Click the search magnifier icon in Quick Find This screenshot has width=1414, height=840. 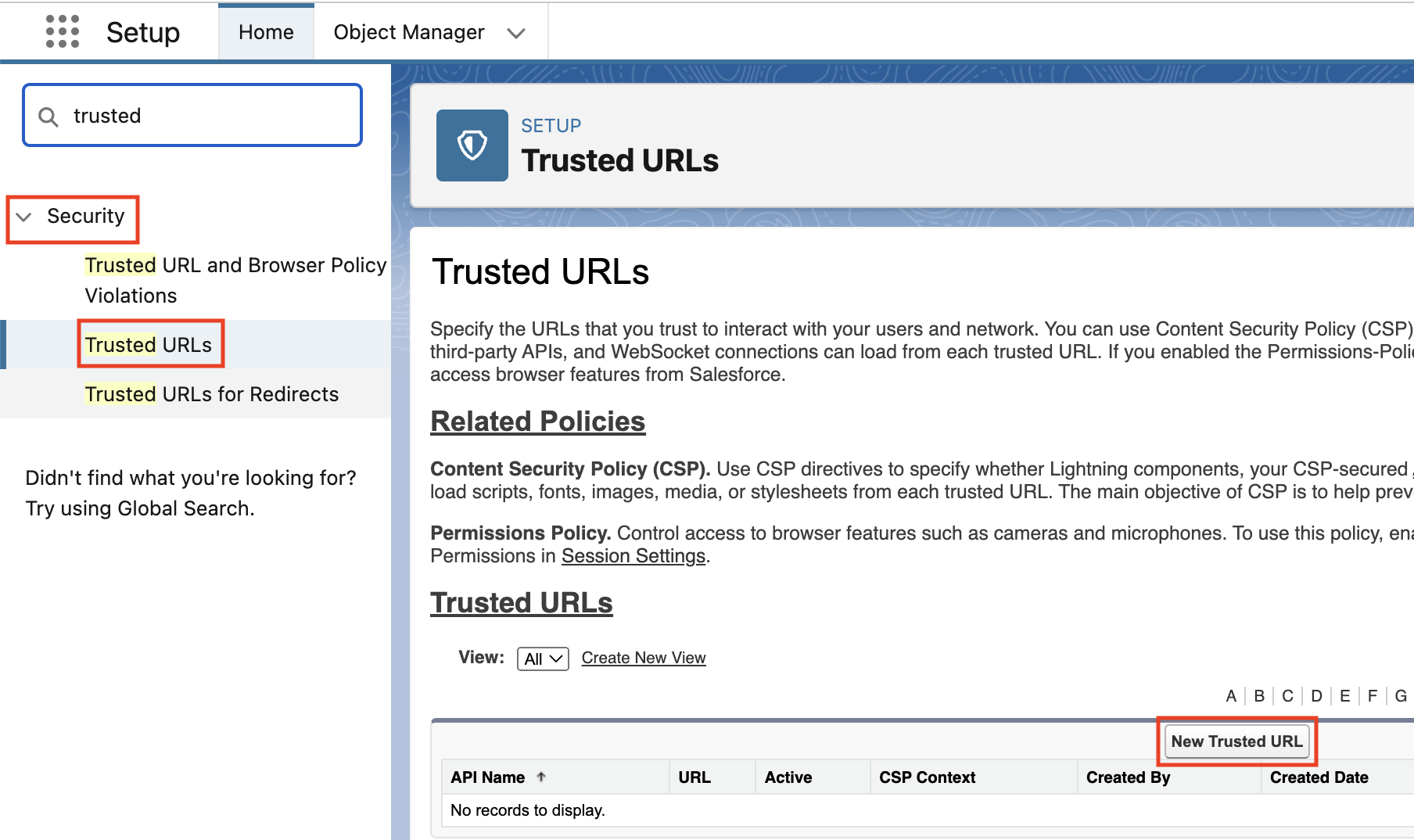click(x=48, y=117)
